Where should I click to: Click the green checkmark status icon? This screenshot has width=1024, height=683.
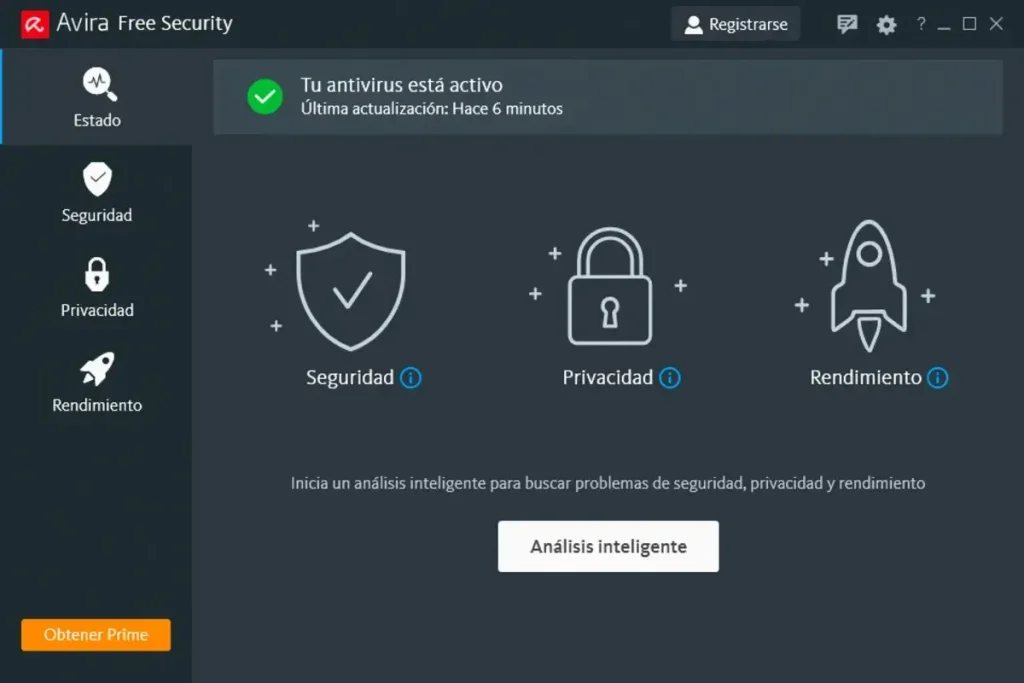coord(264,96)
